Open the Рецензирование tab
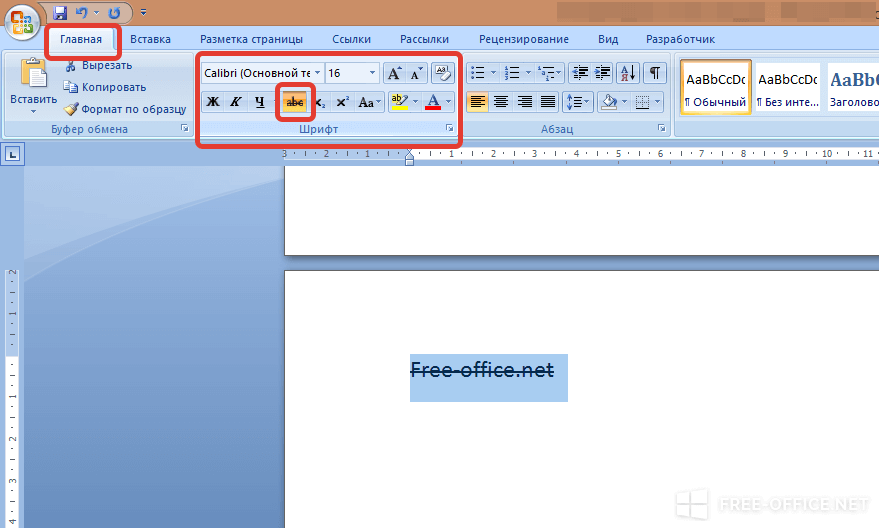The height and width of the screenshot is (528, 879). pos(524,39)
